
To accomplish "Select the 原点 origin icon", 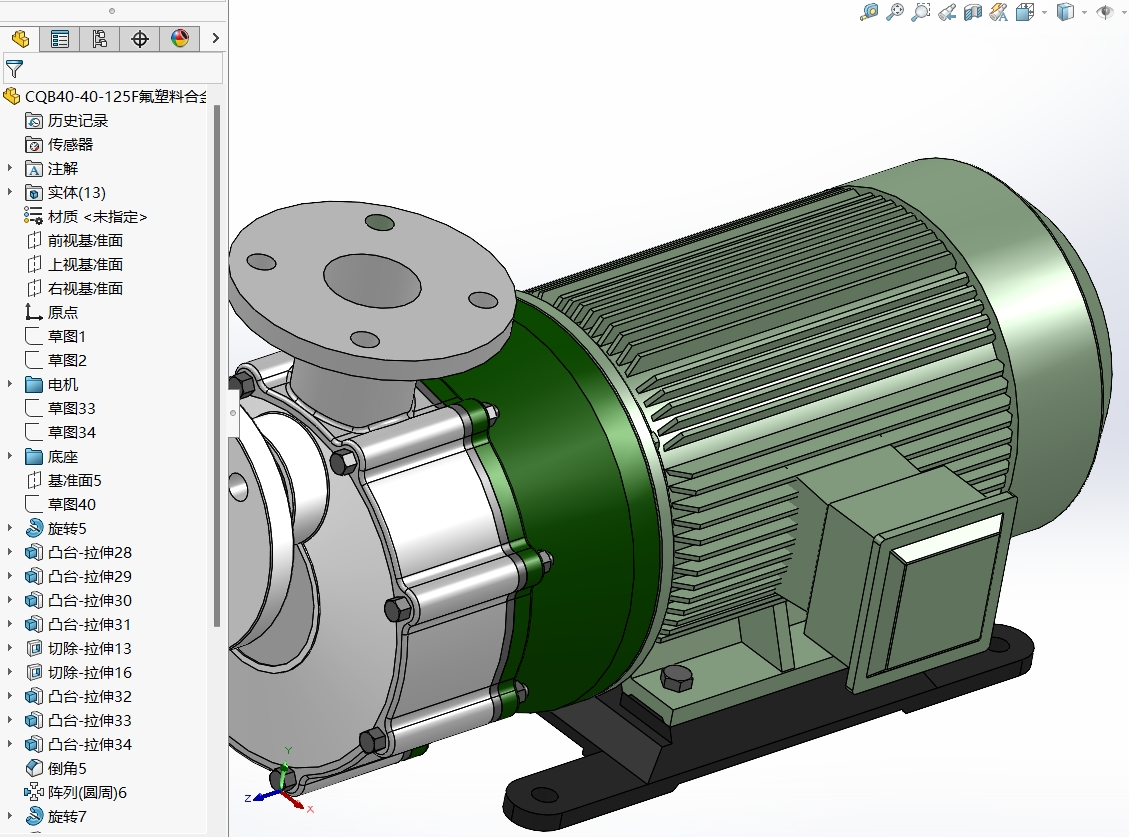I will point(33,312).
